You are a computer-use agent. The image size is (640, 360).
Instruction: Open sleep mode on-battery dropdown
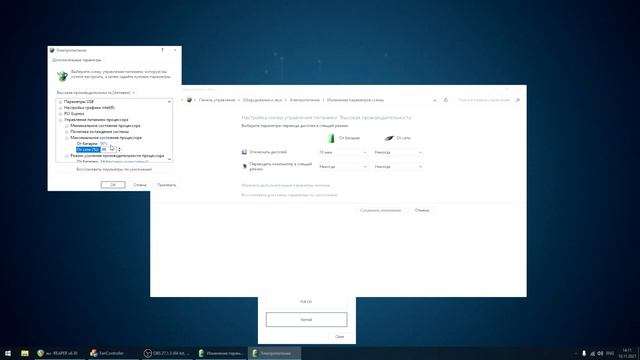point(343,167)
